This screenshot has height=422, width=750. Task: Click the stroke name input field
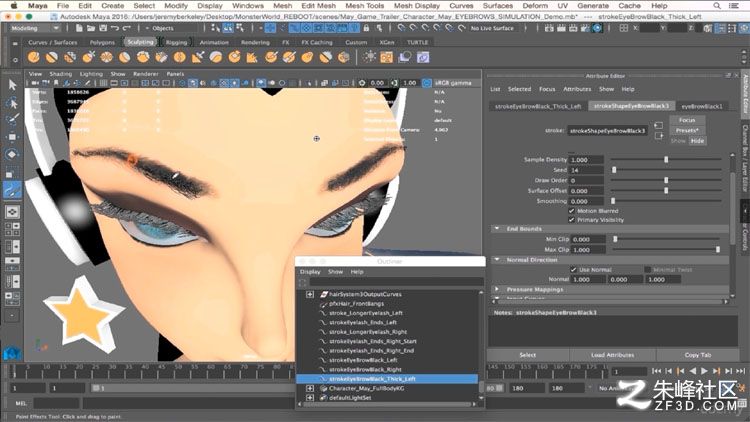(607, 131)
